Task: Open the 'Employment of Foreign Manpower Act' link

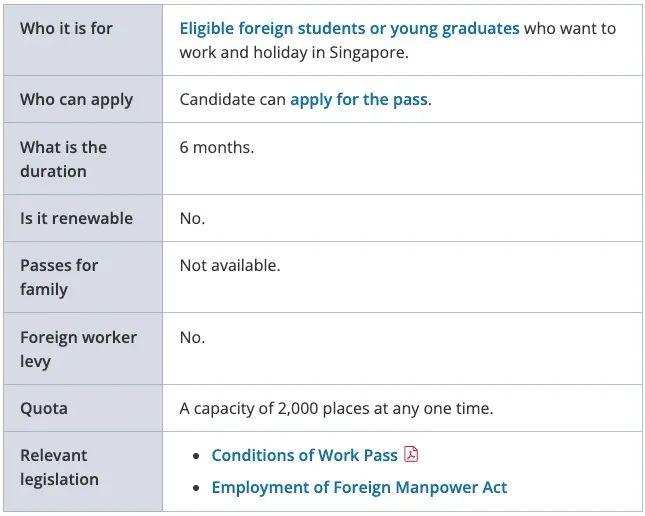Action: 359,487
